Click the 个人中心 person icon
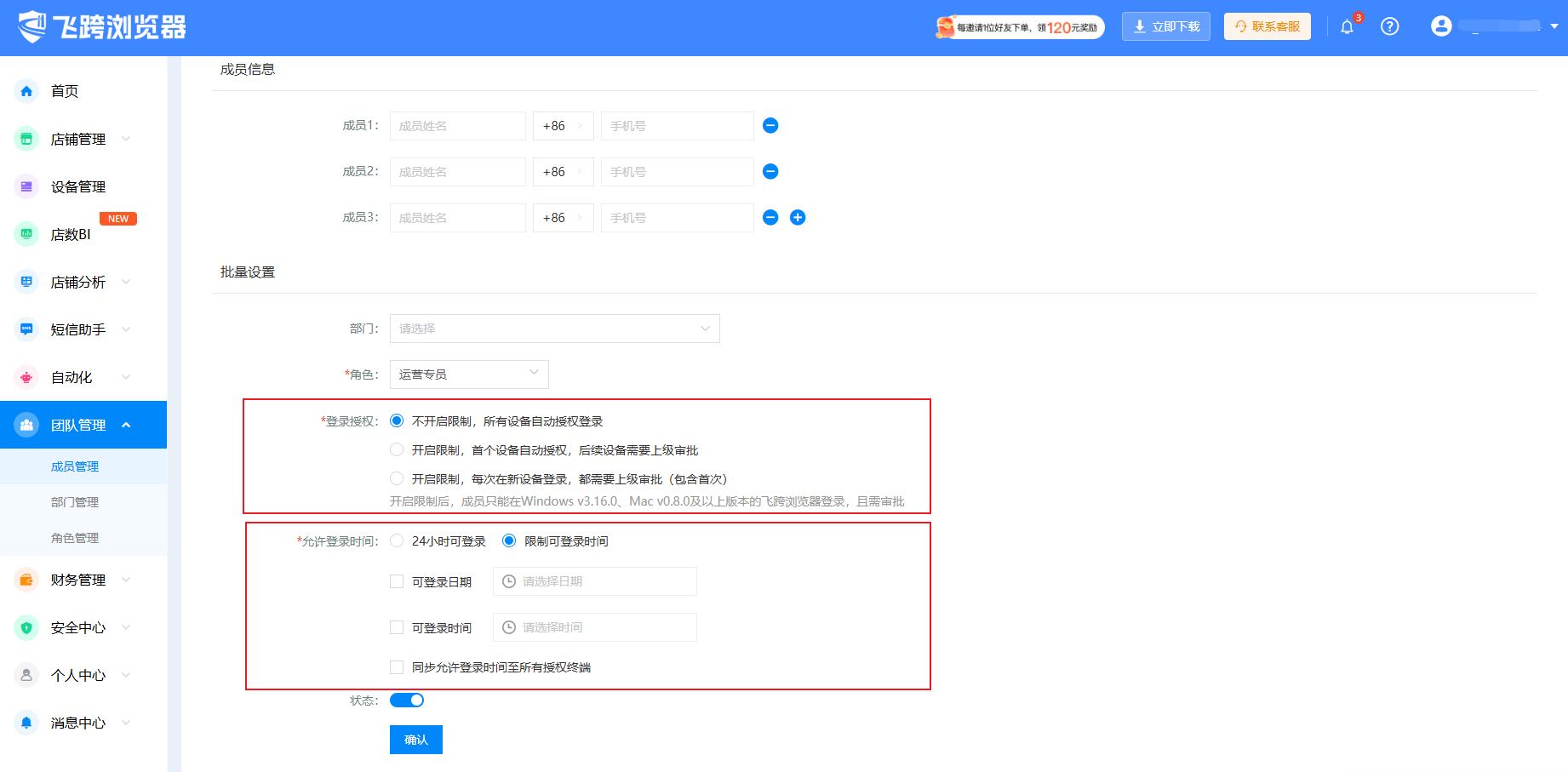 click(x=26, y=675)
